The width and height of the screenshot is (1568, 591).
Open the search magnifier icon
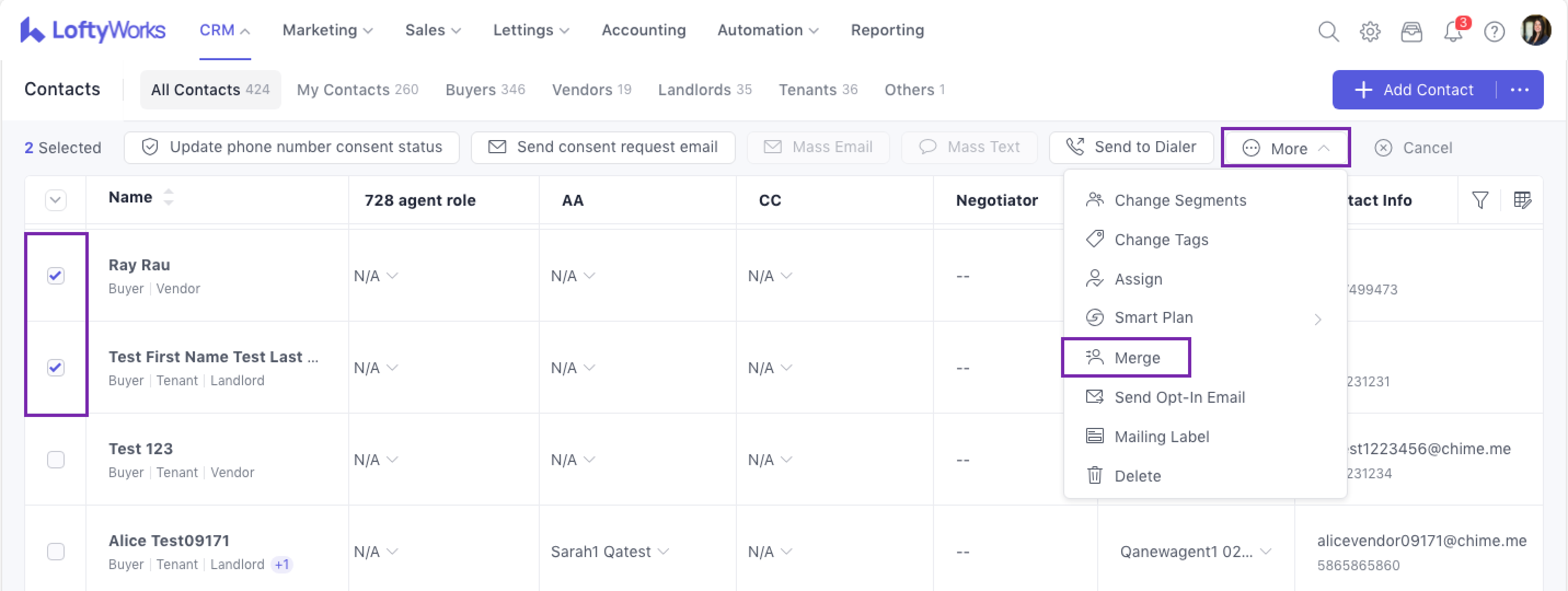pyautogui.click(x=1328, y=31)
